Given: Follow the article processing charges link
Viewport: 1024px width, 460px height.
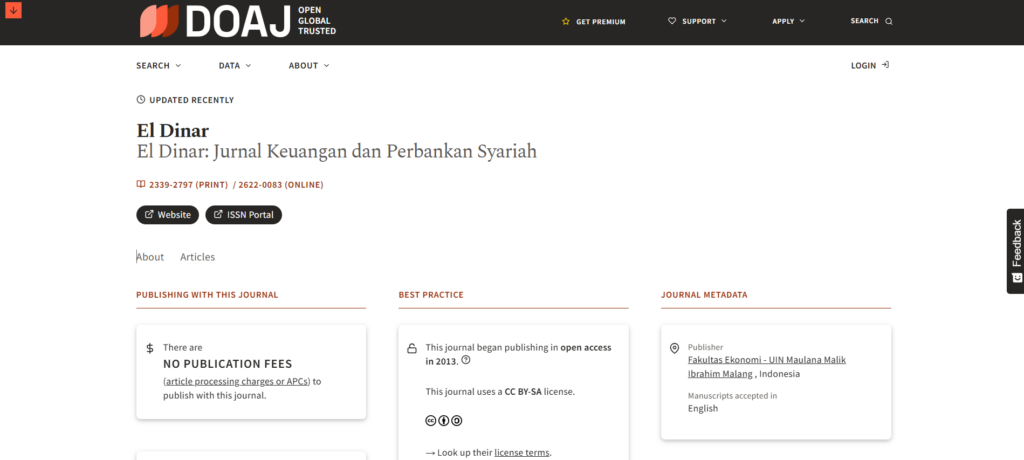Looking at the screenshot, I should click(x=236, y=381).
